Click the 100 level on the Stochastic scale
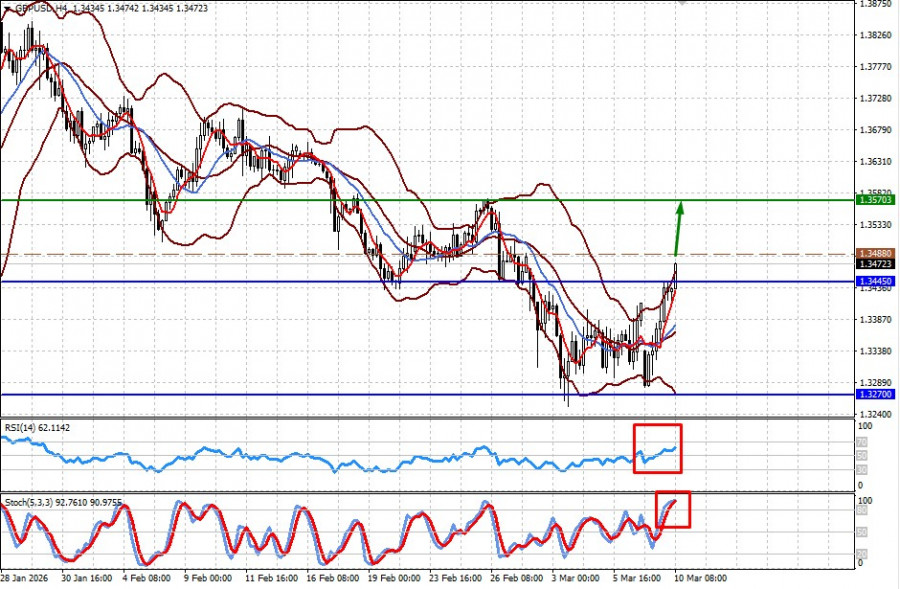The width and height of the screenshot is (900, 589). 864,501
